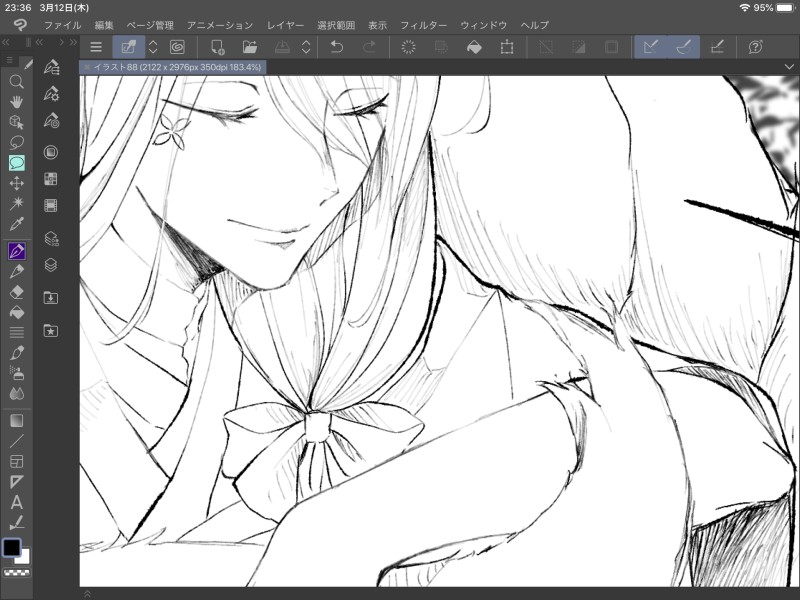800x600 pixels.
Task: Click the Undo arrow in command bar
Action: [x=337, y=47]
